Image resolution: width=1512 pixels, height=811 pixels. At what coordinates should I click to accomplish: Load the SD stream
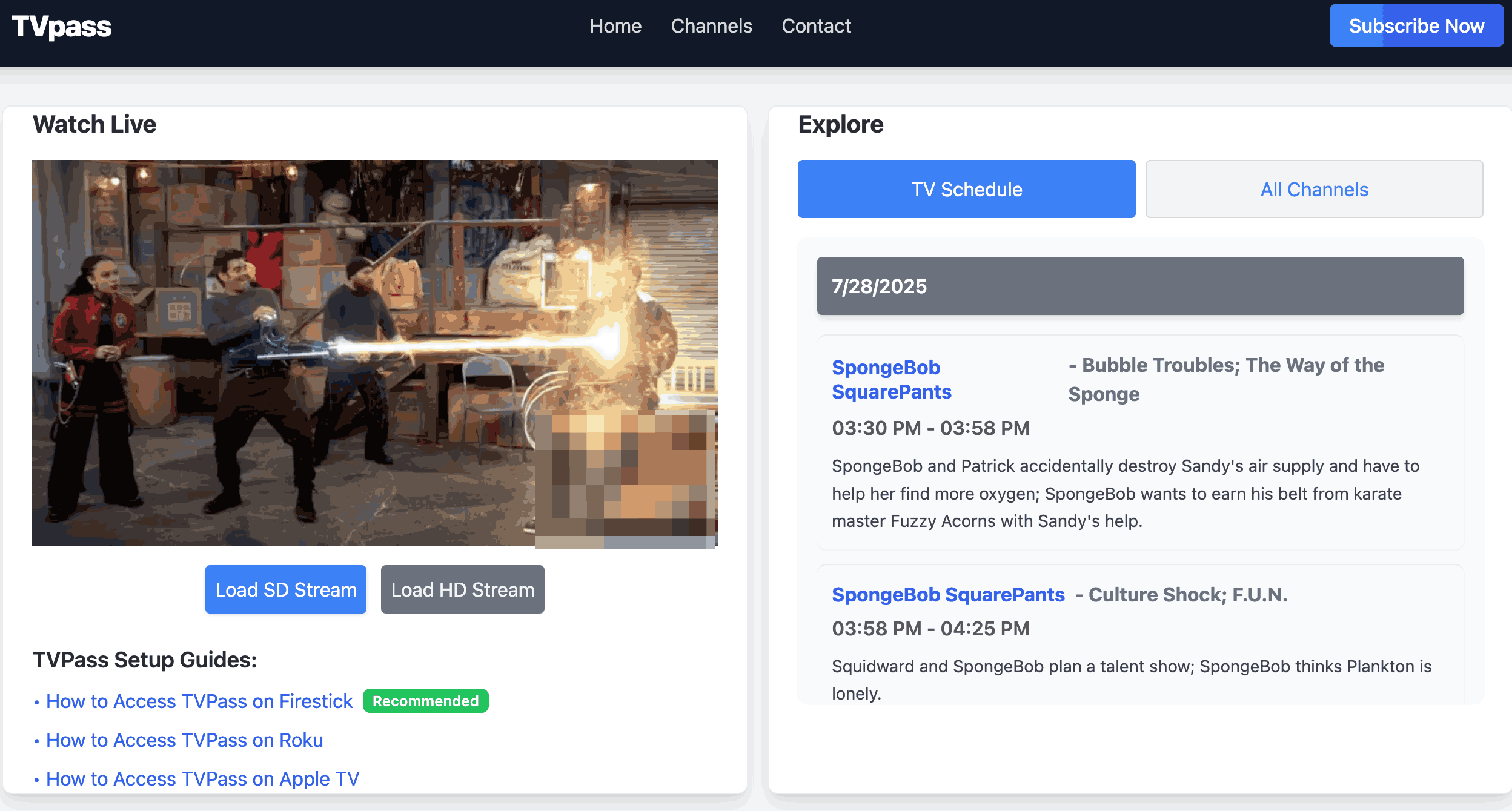tap(286, 589)
